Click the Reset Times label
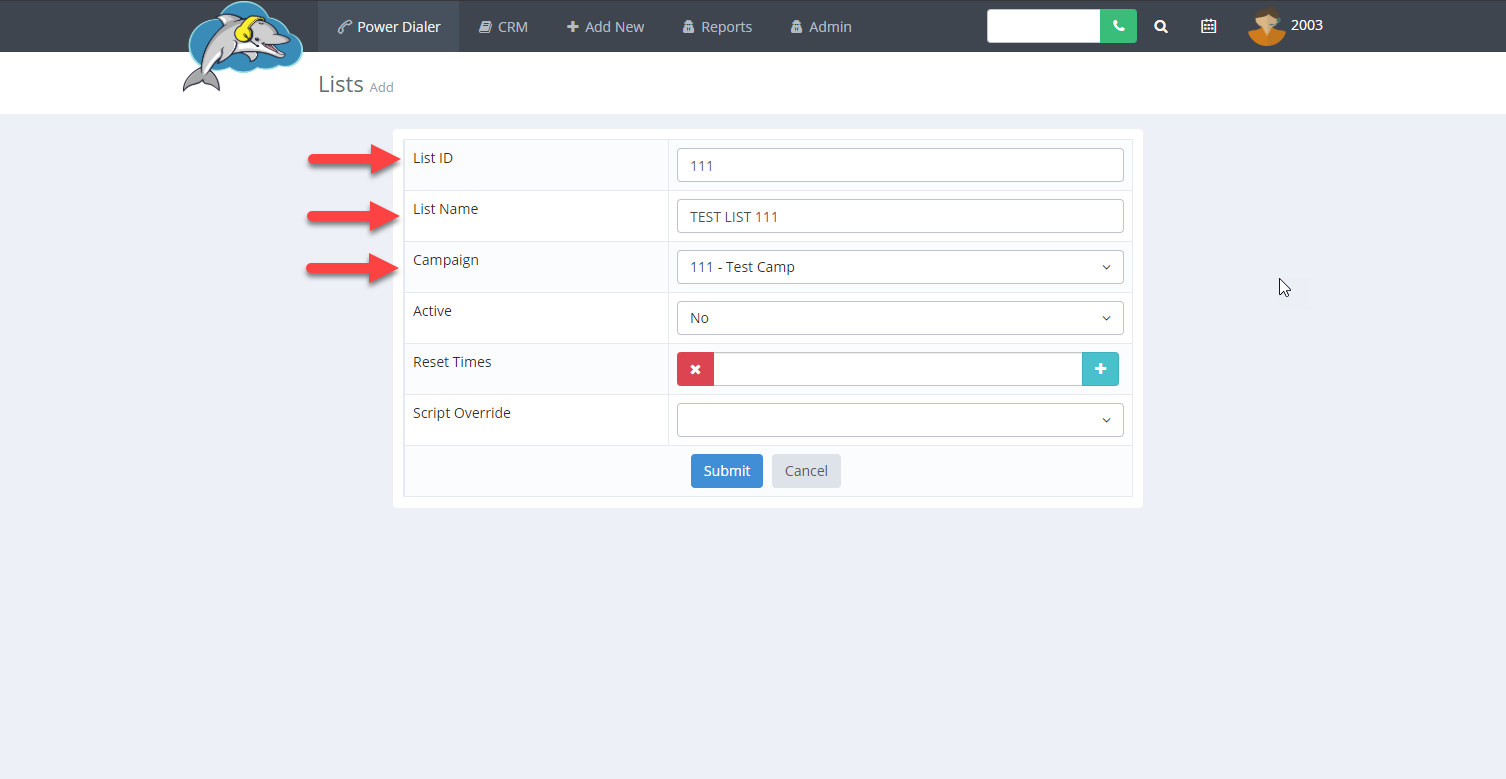The width and height of the screenshot is (1506, 779). coord(452,362)
